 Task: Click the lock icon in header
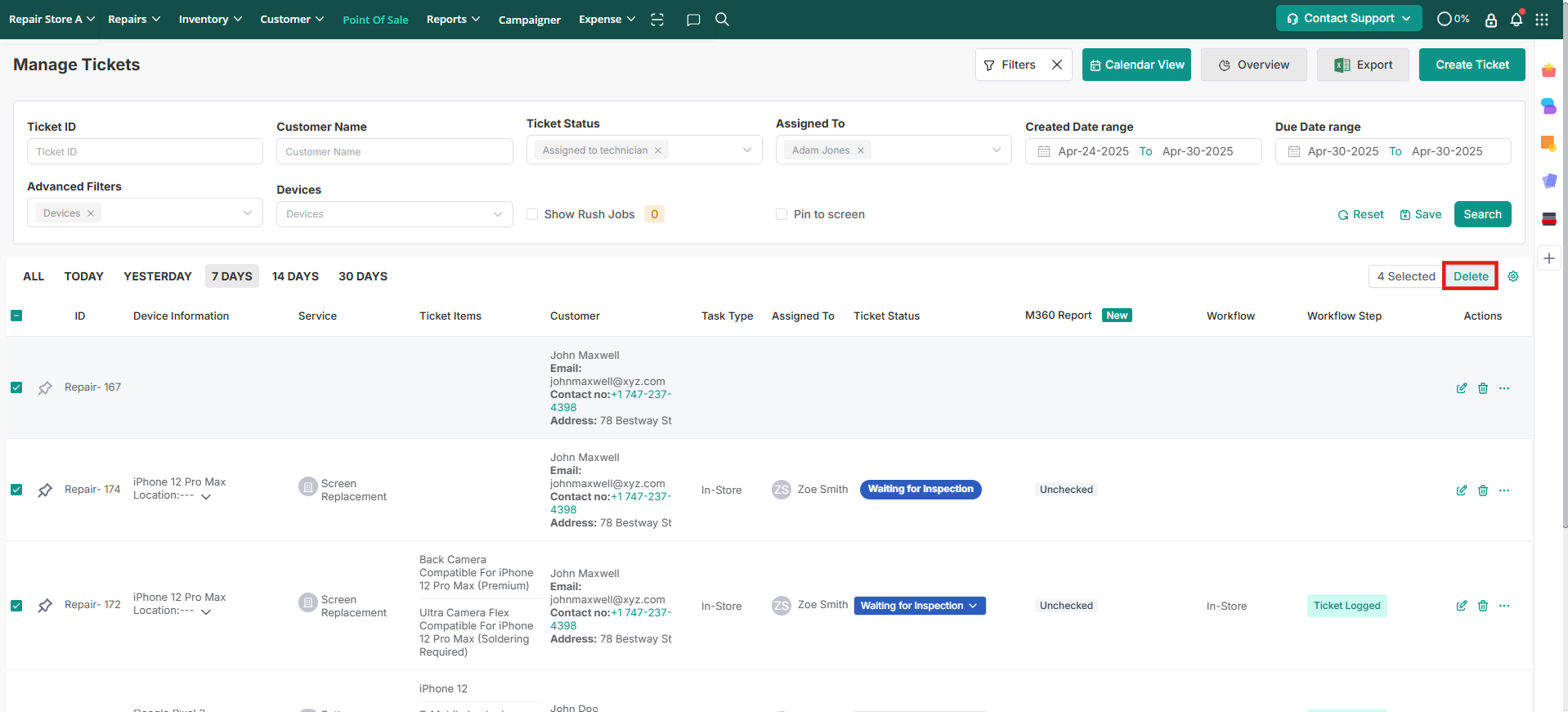tap(1490, 20)
